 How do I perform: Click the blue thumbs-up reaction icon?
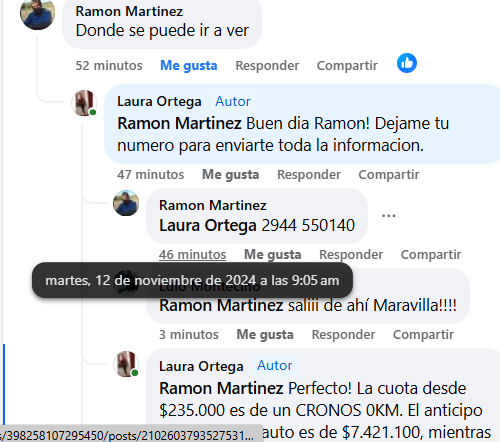pos(407,63)
